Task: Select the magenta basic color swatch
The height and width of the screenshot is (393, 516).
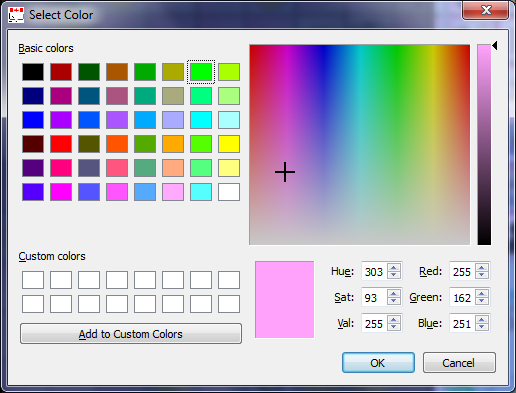Action: [x=61, y=192]
